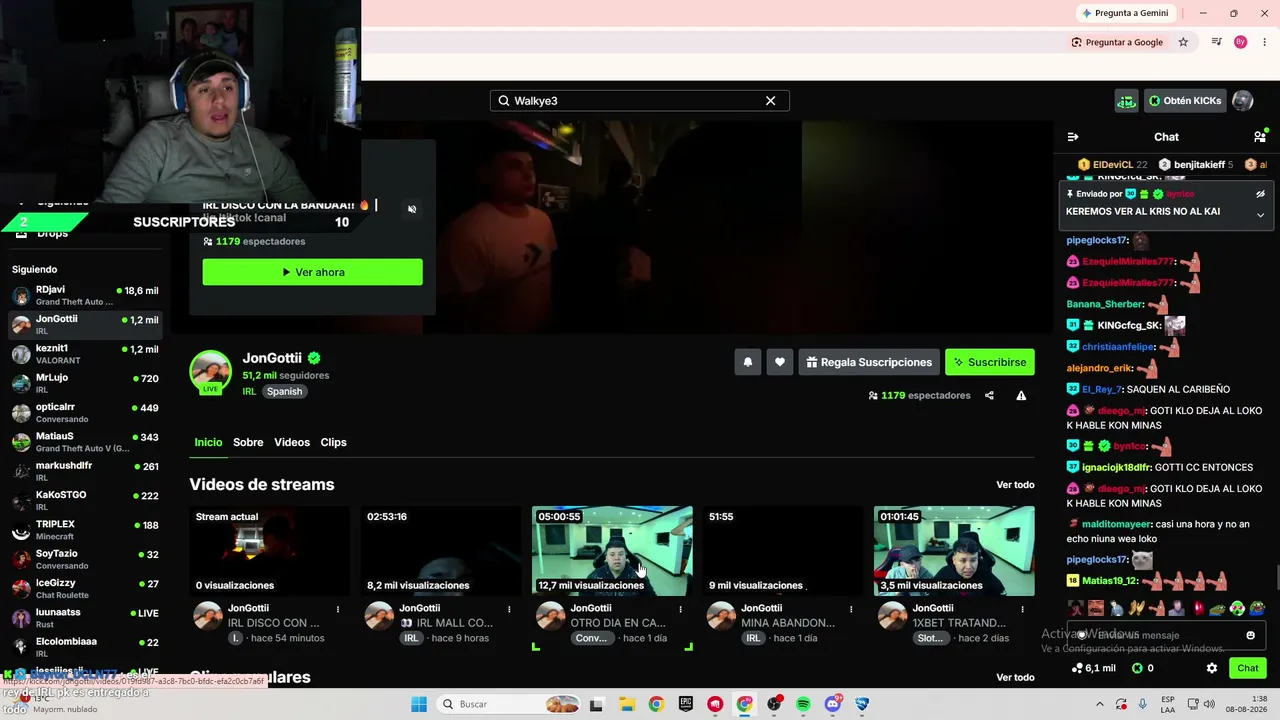Open TRIPLEX channel in sidebar
Viewport: 1280px width, 720px height.
point(85,530)
